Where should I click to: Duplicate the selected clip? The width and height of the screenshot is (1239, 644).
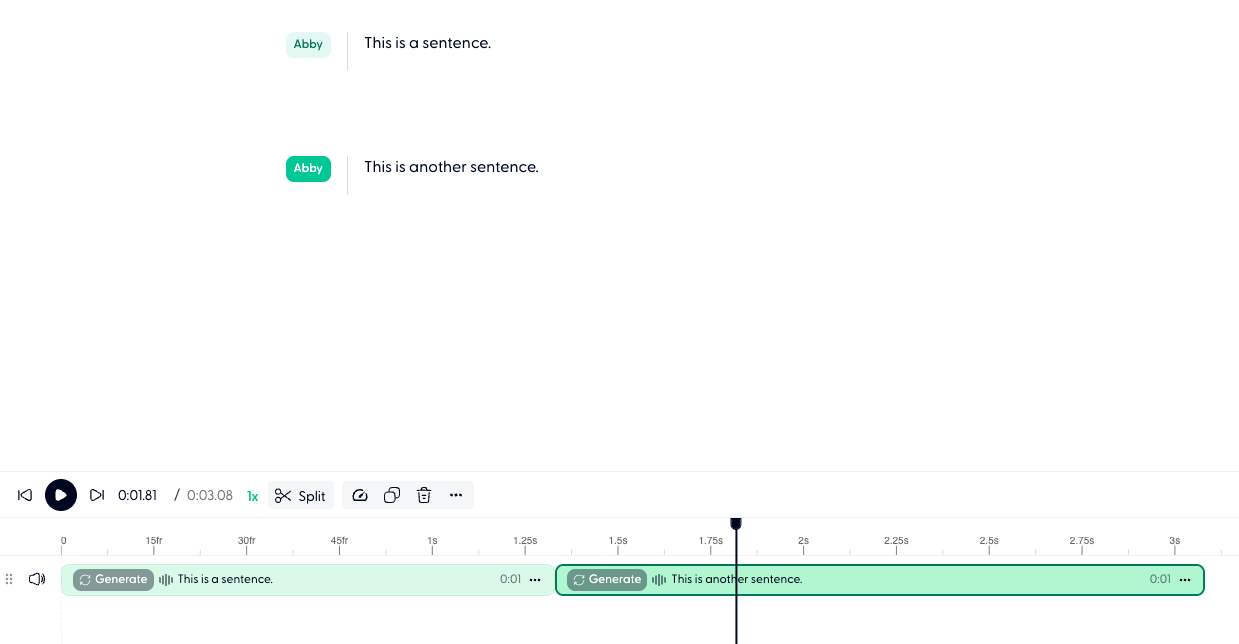coord(392,495)
